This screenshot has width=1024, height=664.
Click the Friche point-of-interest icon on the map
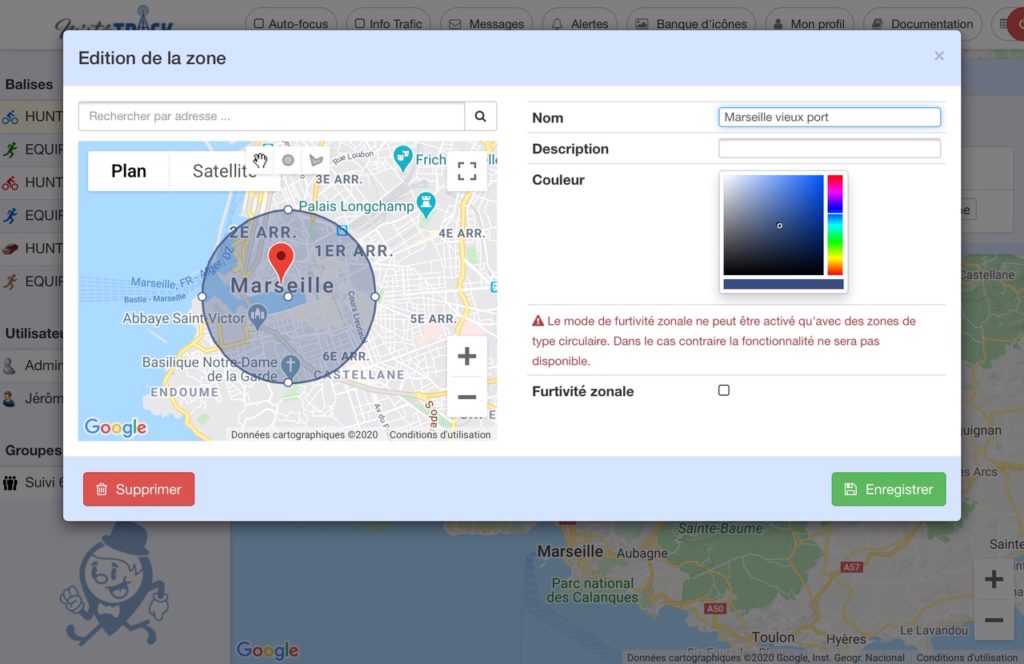(403, 158)
